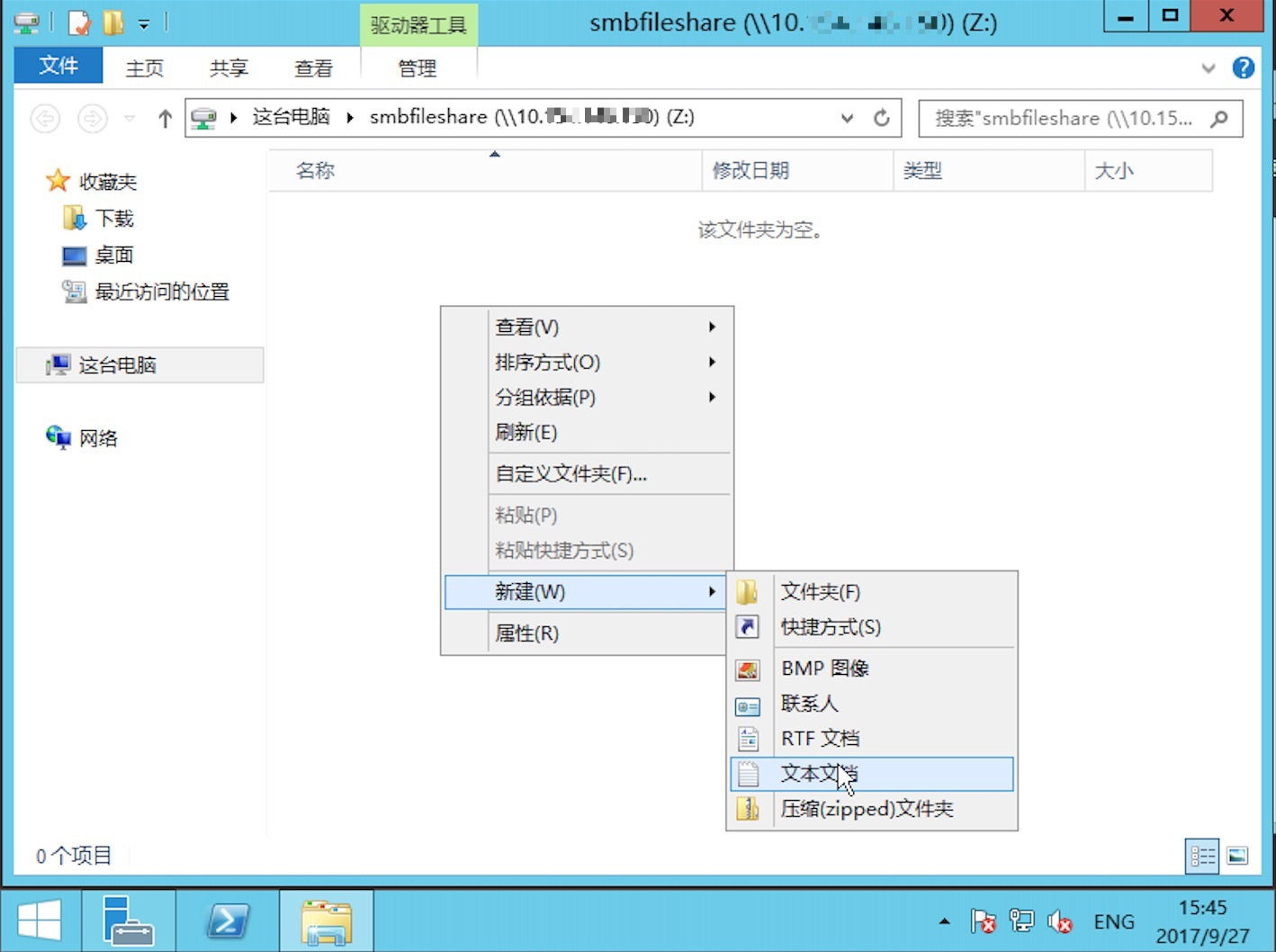Click the network icon in the system tray
The width and height of the screenshot is (1276, 952).
[x=1020, y=921]
